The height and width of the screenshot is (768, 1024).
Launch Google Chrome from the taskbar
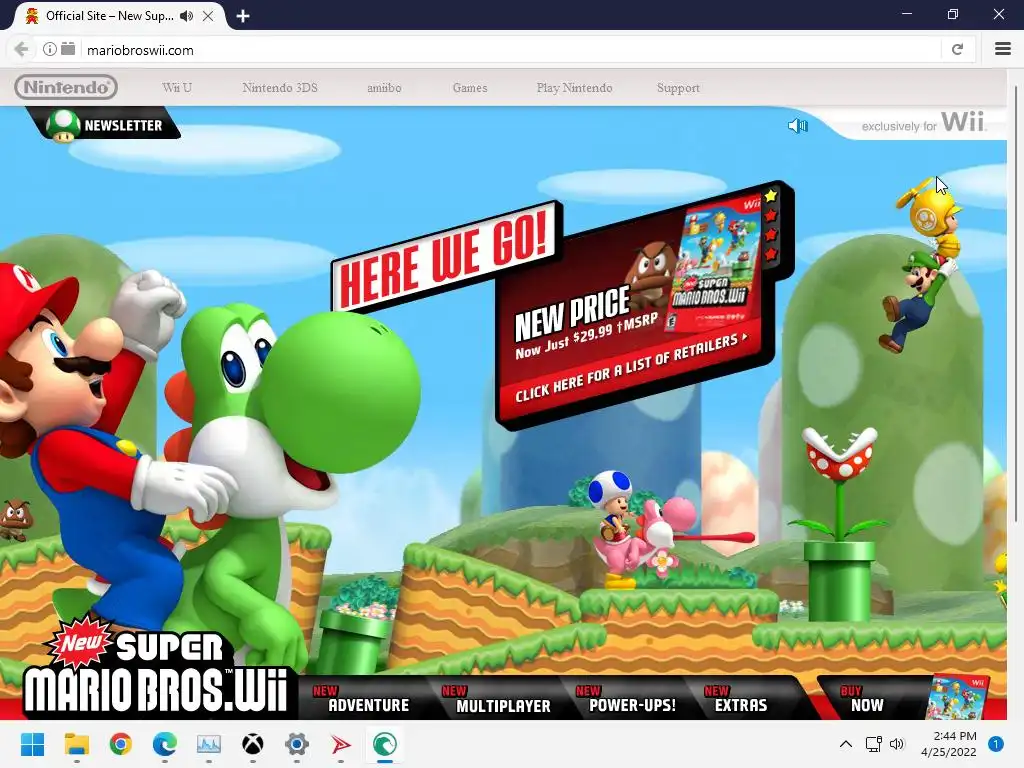click(121, 744)
